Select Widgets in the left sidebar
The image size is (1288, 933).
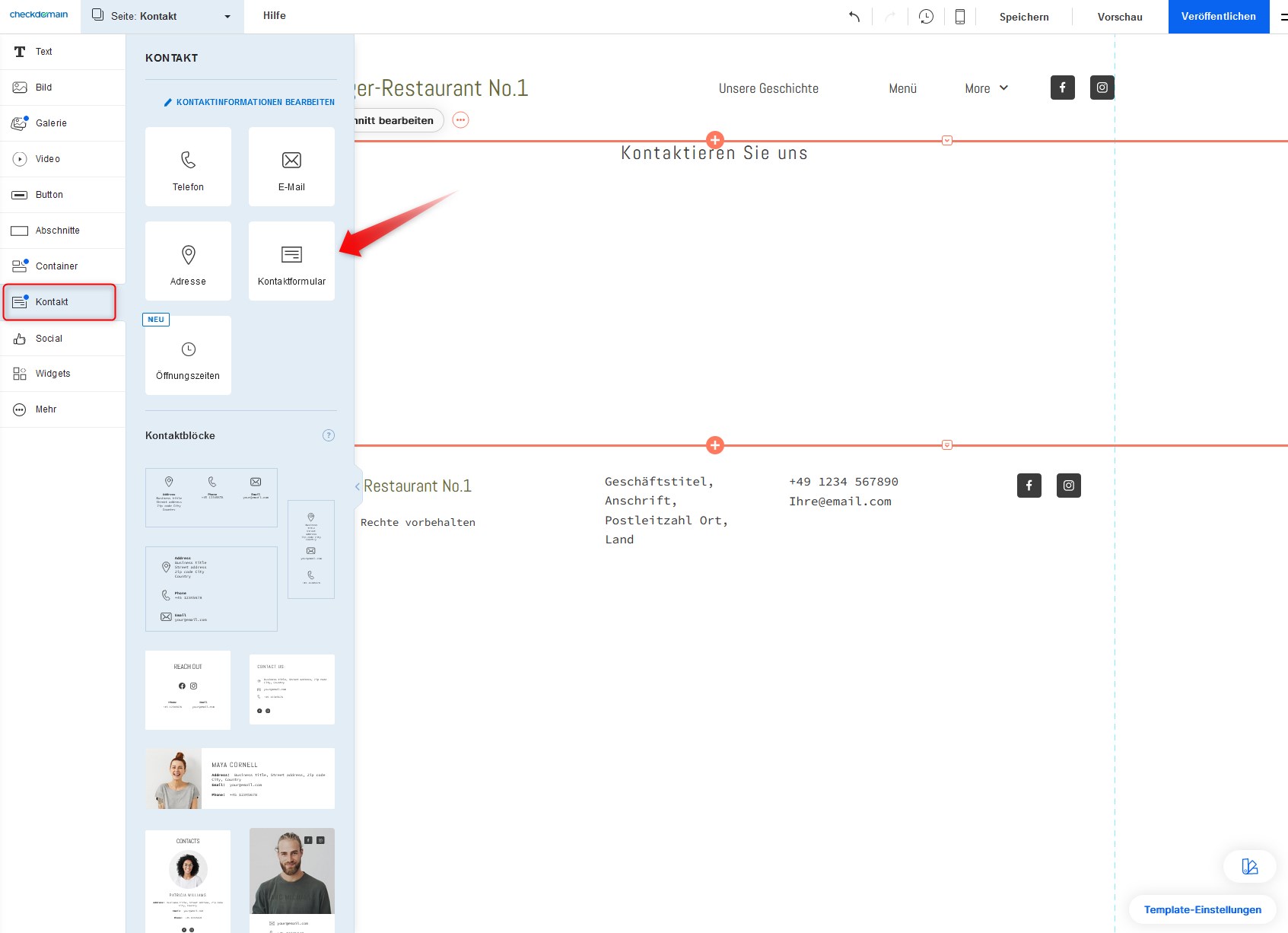coord(52,374)
